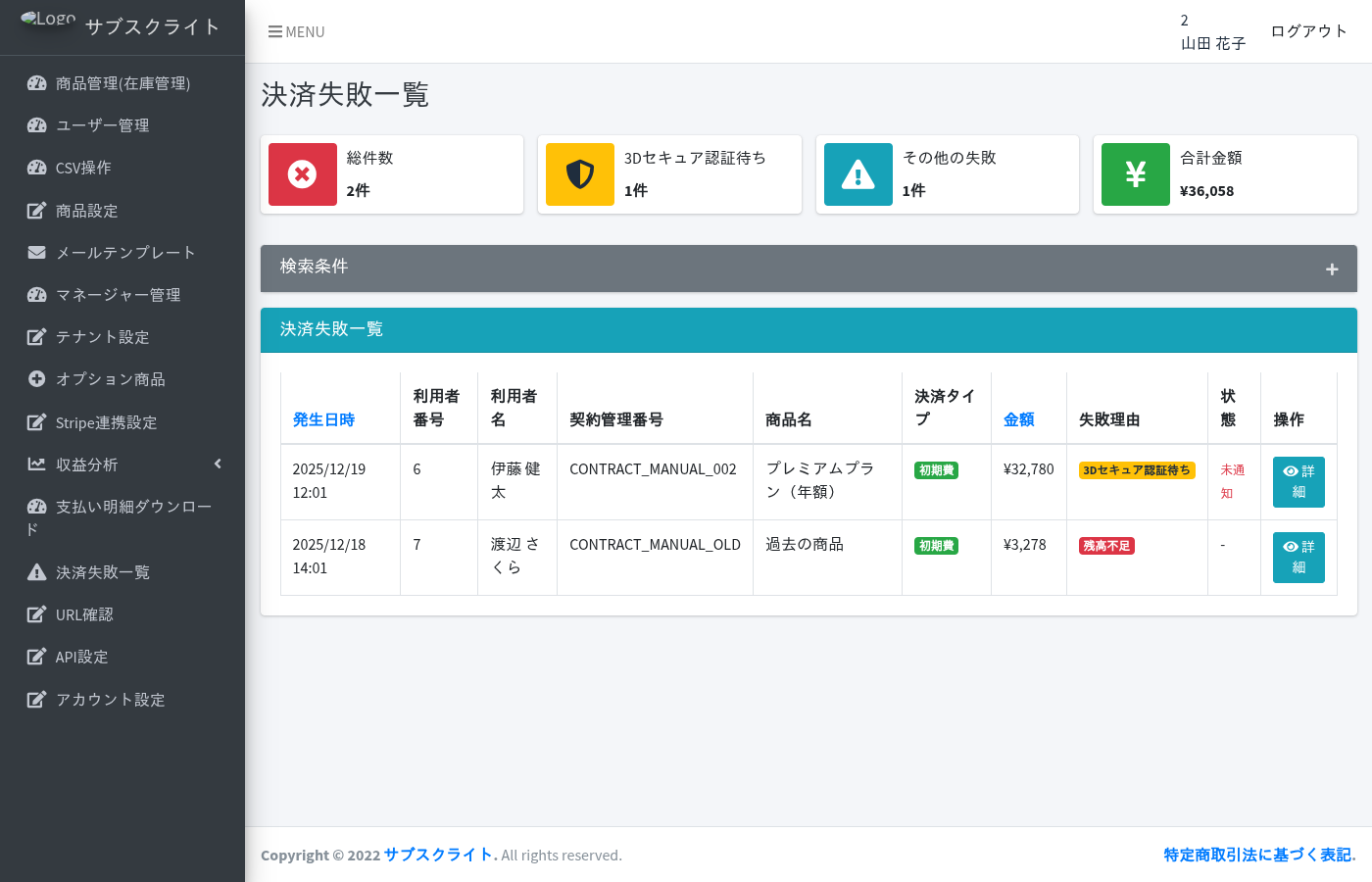Select the dashboard icon beside 商品管理(在庫管理)
The height and width of the screenshot is (882, 1372).
pos(36,82)
